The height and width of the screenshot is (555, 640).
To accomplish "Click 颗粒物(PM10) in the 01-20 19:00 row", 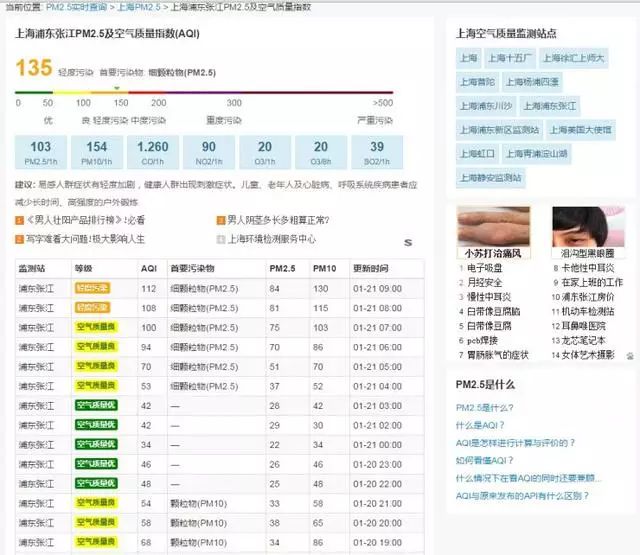I will (x=198, y=543).
